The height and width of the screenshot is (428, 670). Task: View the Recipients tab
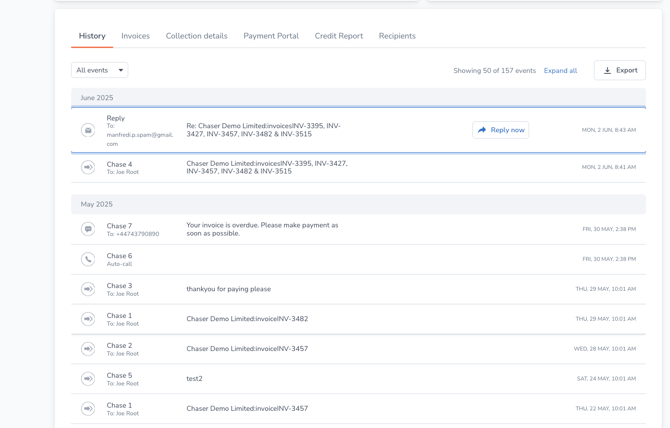coord(397,36)
